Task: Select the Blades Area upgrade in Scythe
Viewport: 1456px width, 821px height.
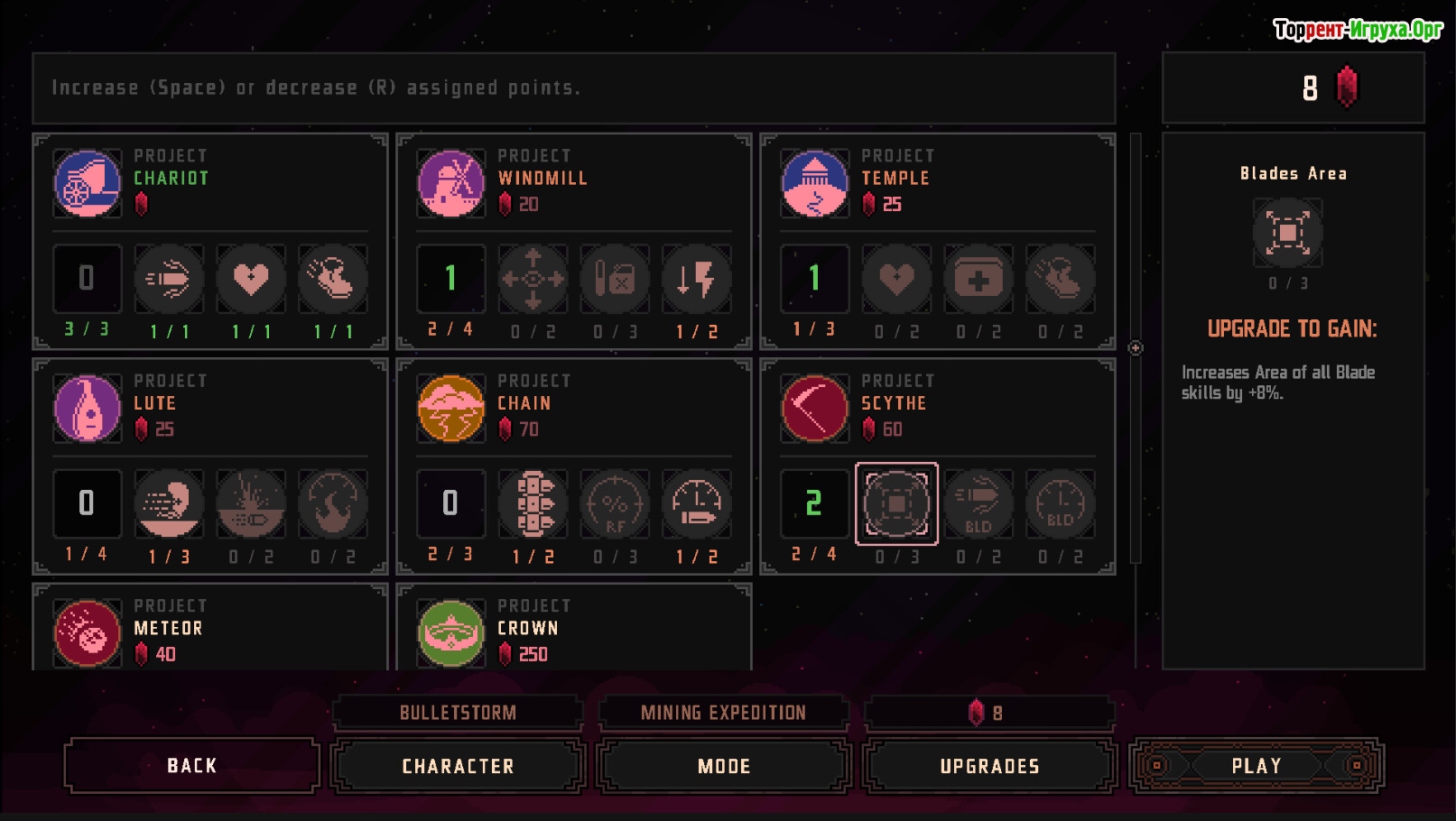Action: [896, 503]
